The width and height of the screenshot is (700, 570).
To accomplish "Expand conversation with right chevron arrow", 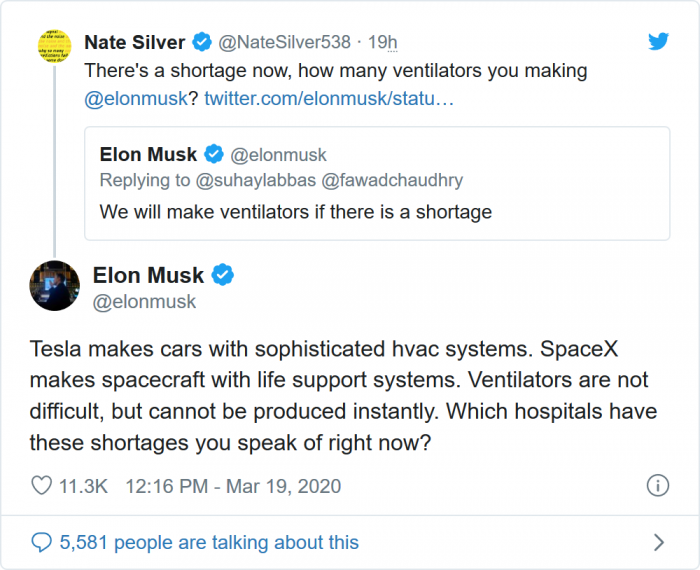I will [x=658, y=542].
